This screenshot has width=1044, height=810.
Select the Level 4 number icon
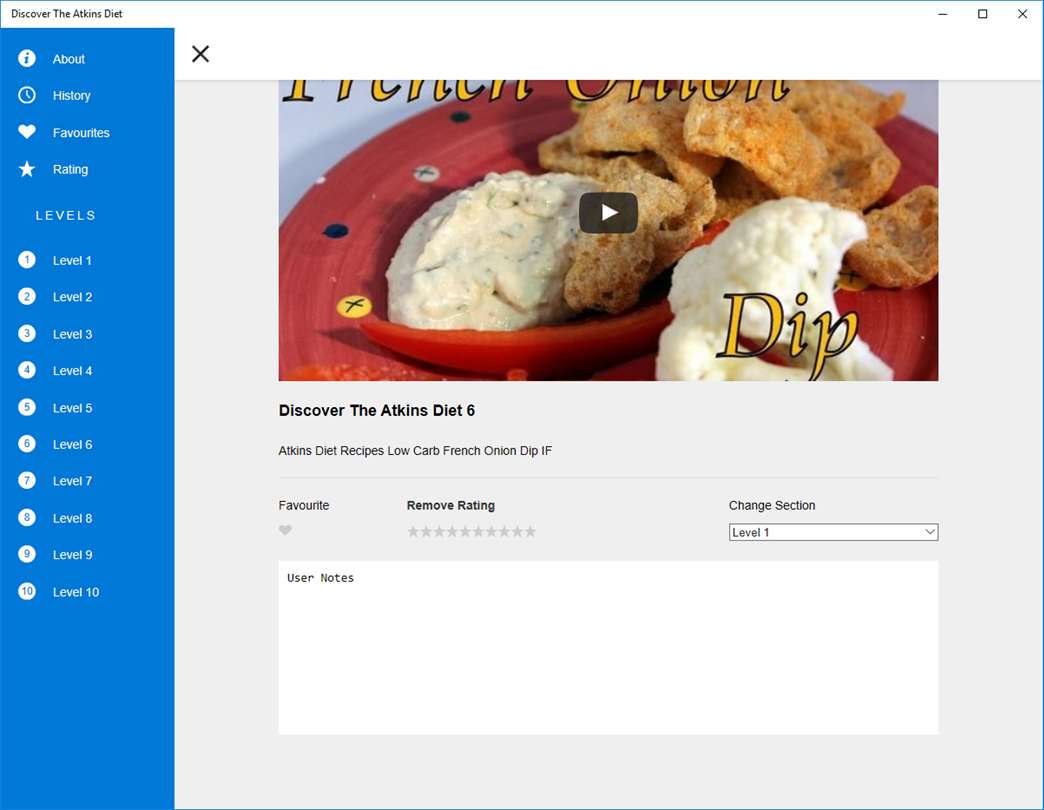(27, 370)
